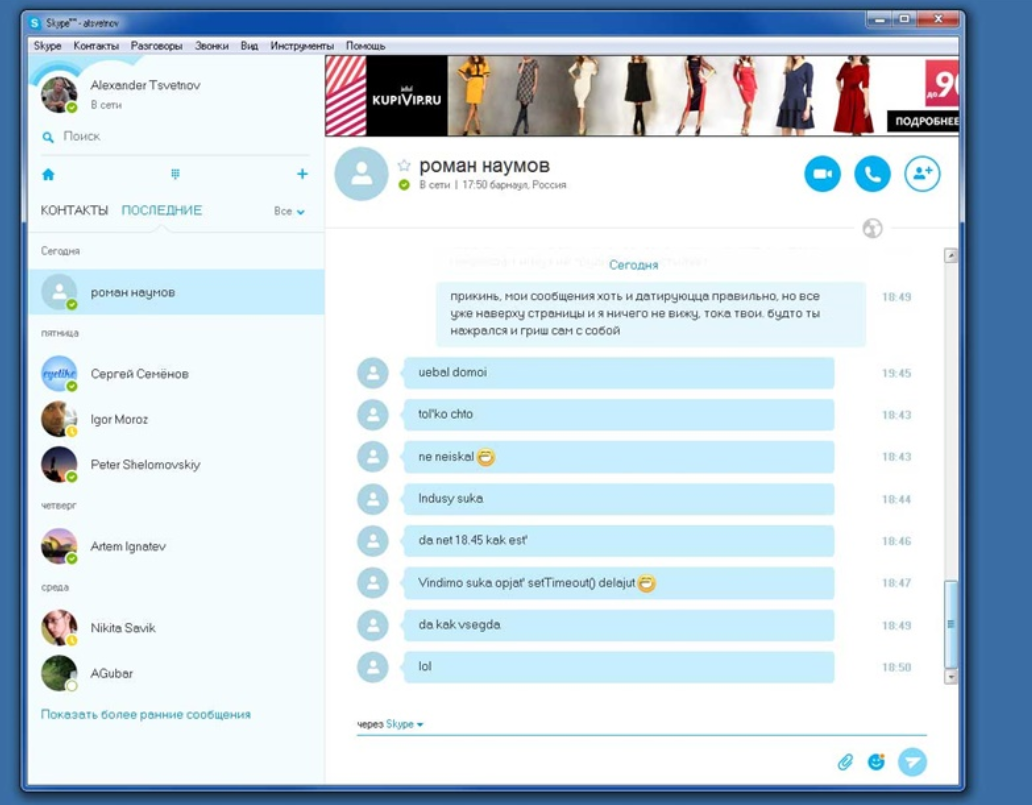Click the red dress in the ad banner

pos(853,95)
